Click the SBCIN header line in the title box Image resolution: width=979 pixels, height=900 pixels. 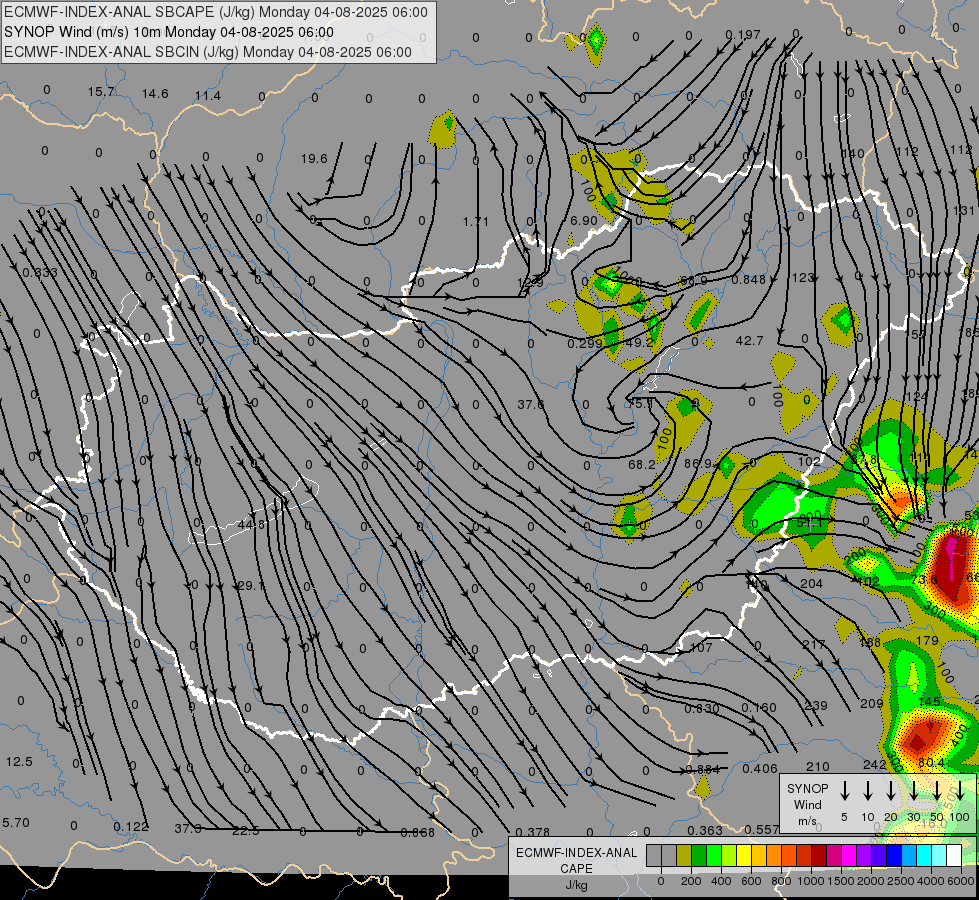click(208, 52)
